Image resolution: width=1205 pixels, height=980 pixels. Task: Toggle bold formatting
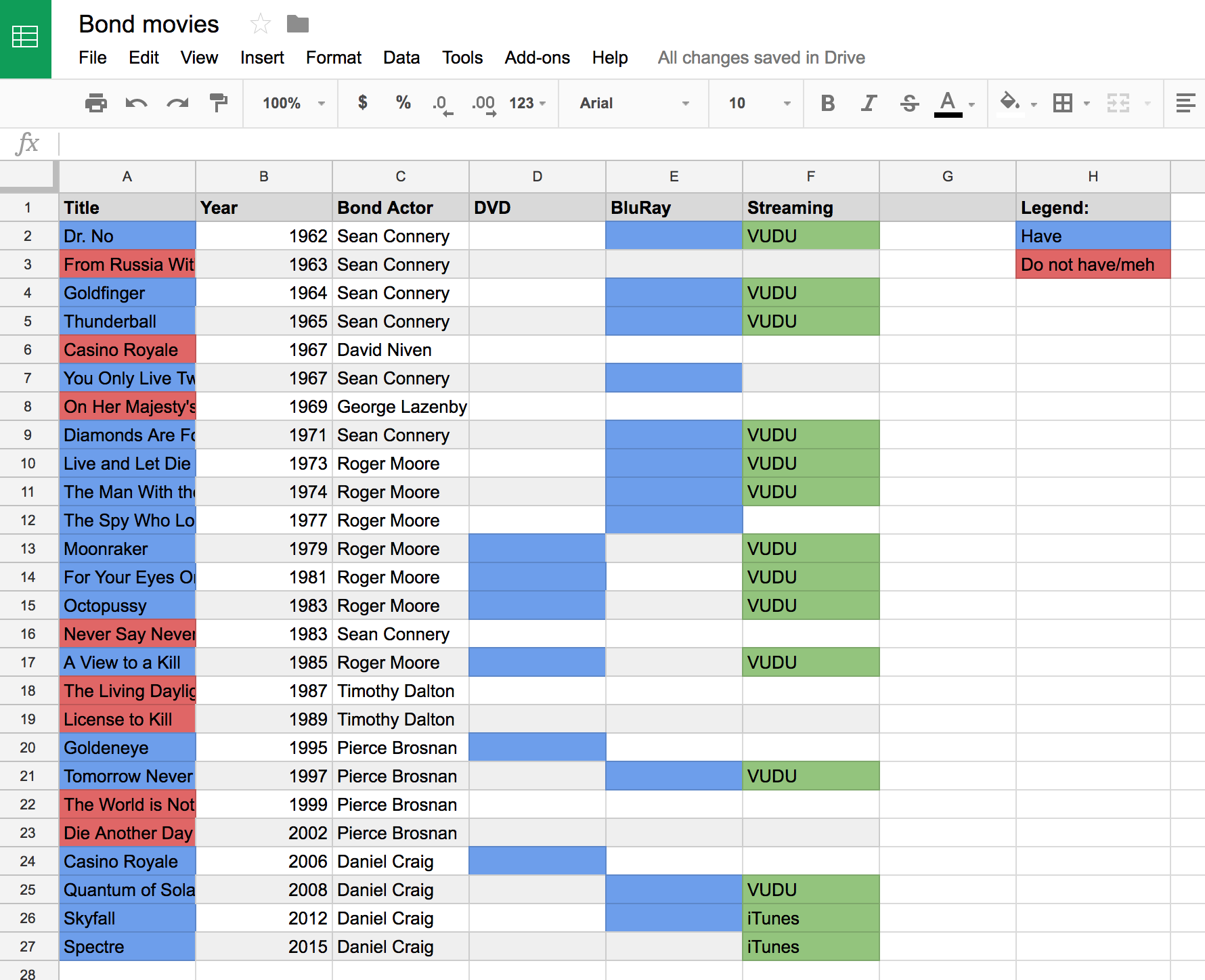827,103
